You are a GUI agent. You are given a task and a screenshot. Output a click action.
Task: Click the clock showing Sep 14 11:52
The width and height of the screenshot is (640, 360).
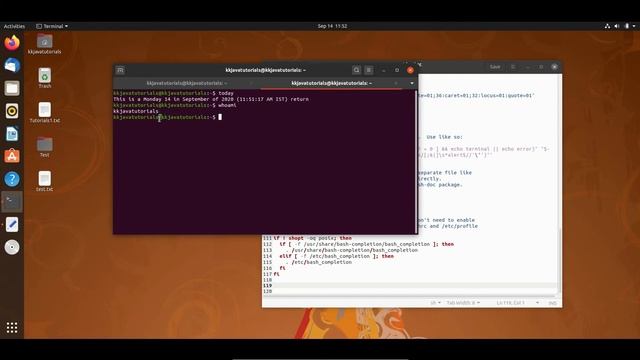tap(332, 26)
